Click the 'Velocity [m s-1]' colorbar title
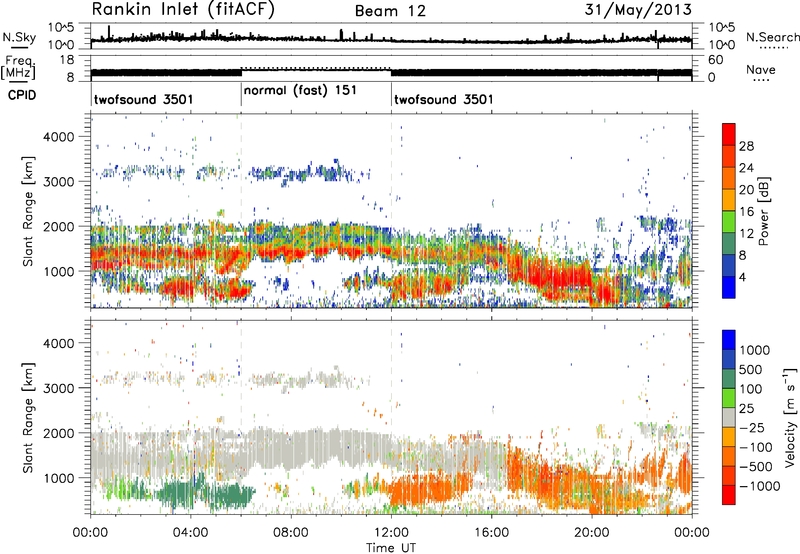800x554 pixels. (x=790, y=417)
